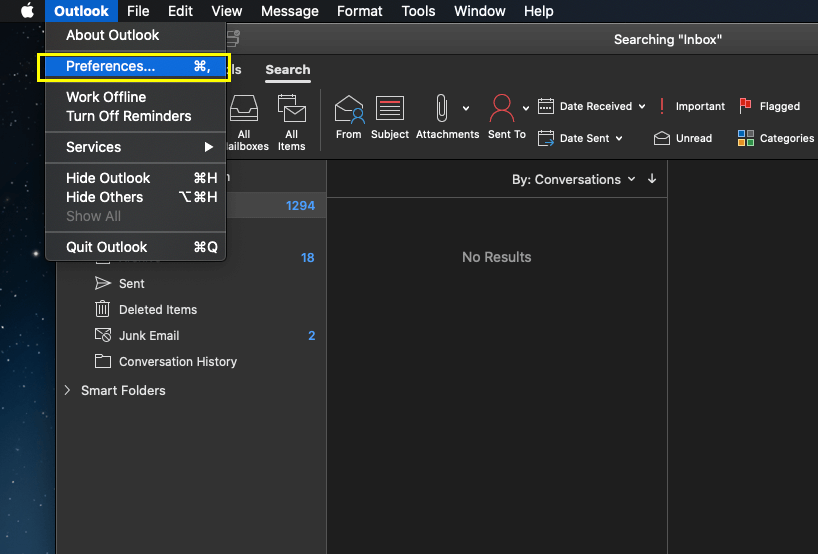Open the Apple menu
The image size is (818, 554).
click(27, 10)
